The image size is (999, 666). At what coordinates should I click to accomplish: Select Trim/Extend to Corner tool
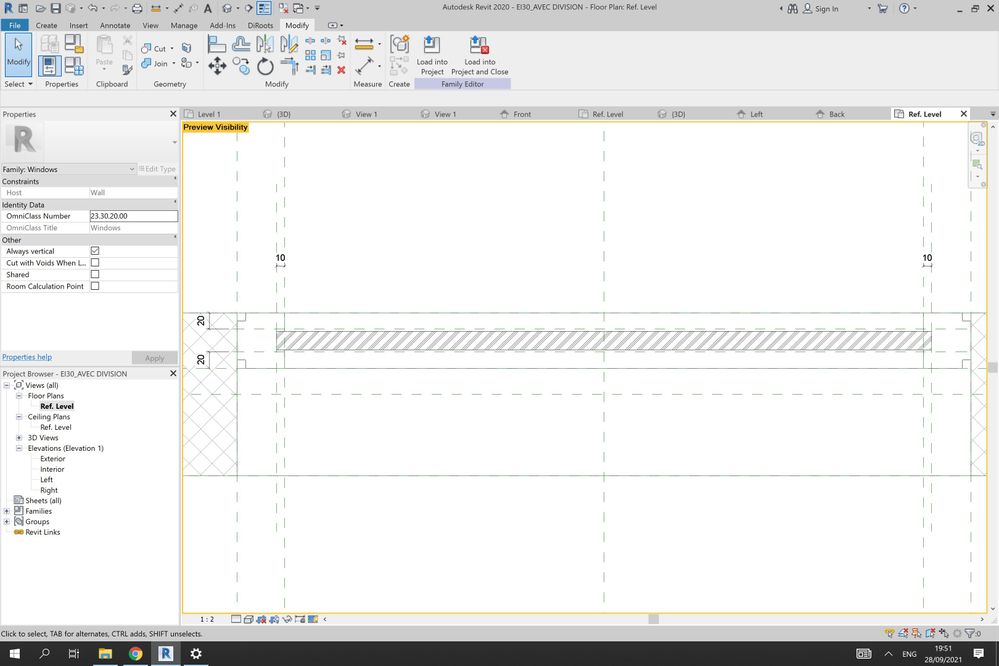click(x=289, y=66)
